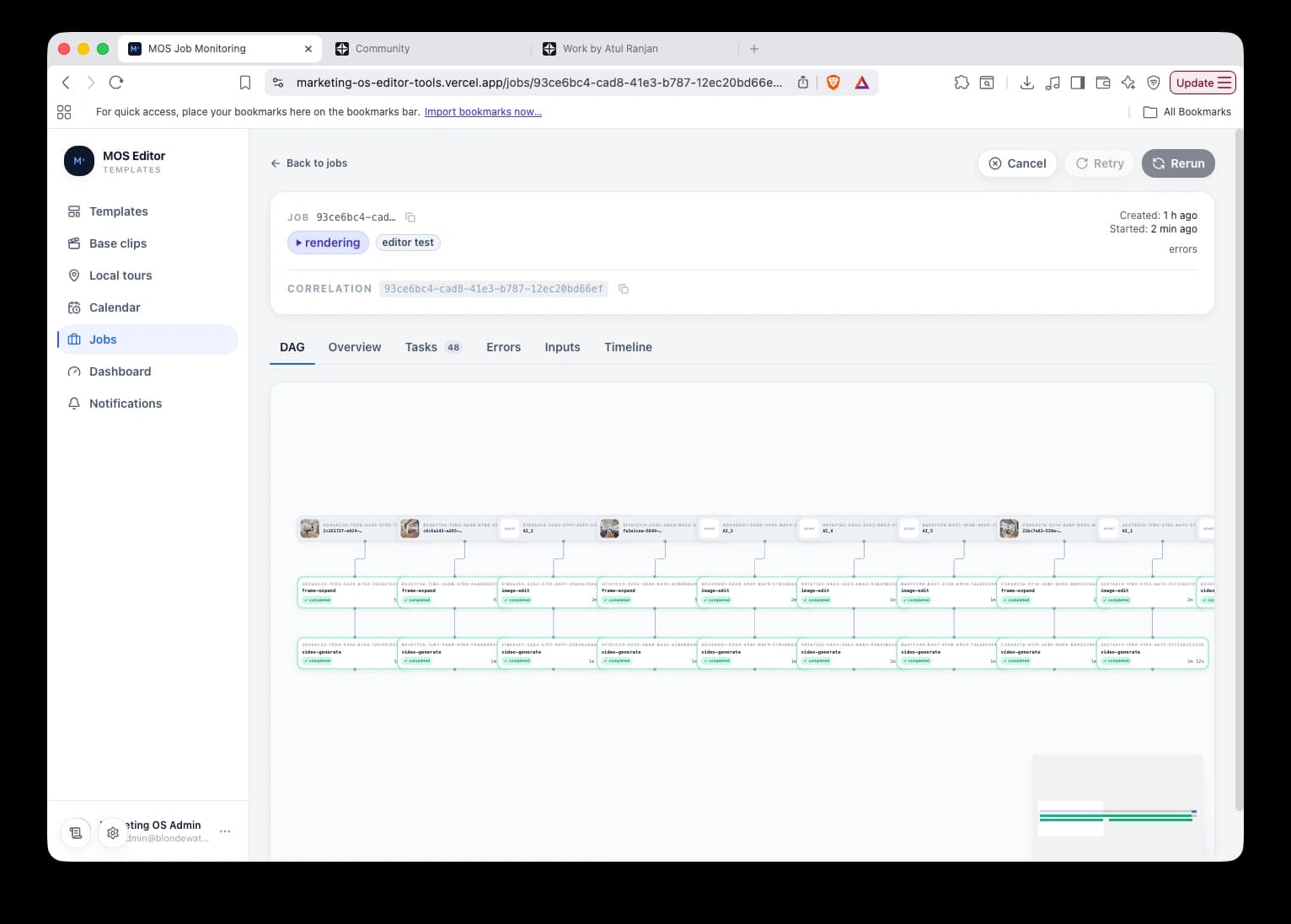Copy the correlation ID value

(x=624, y=289)
